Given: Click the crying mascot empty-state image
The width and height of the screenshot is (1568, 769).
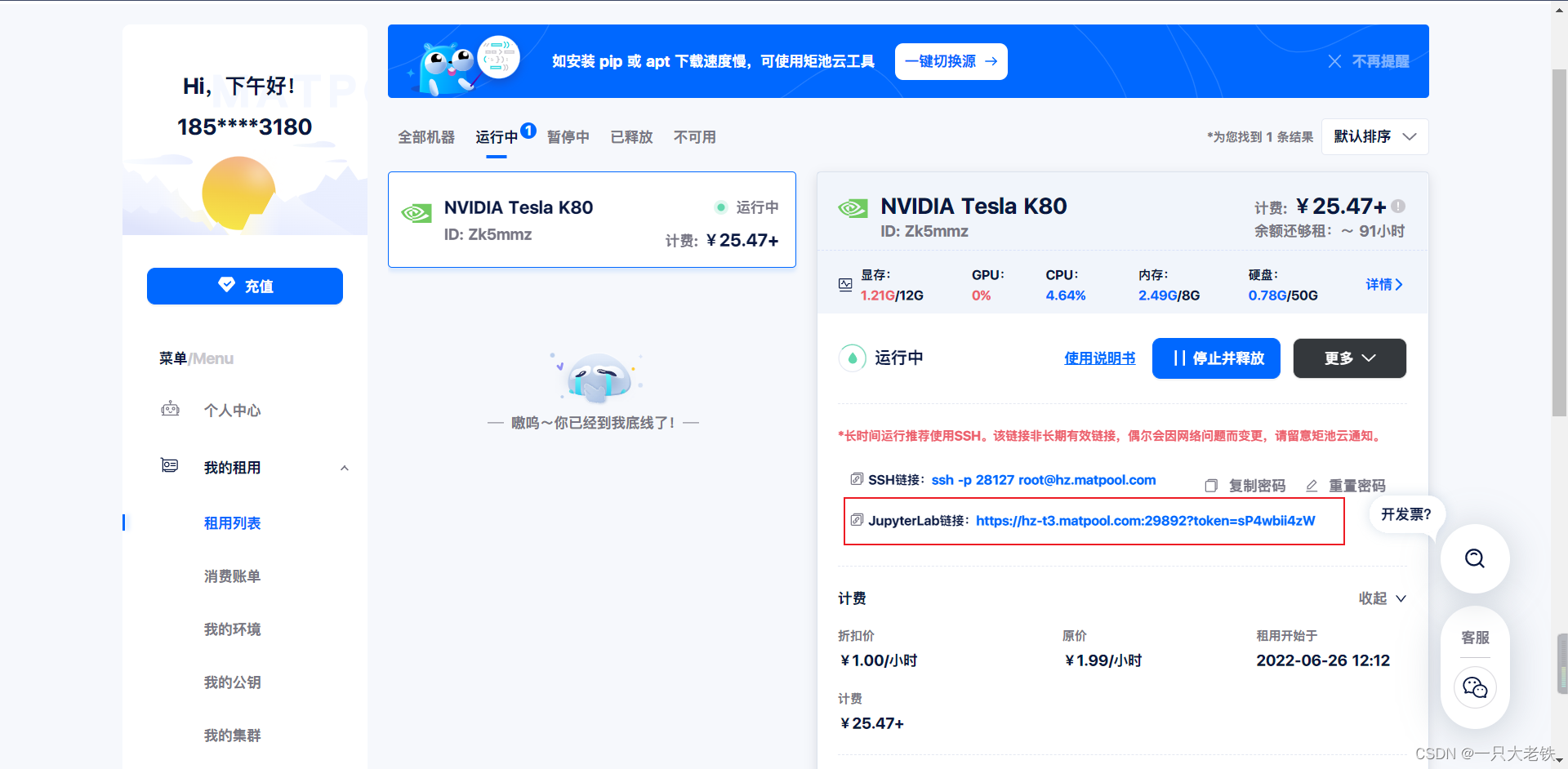Looking at the screenshot, I should (598, 378).
